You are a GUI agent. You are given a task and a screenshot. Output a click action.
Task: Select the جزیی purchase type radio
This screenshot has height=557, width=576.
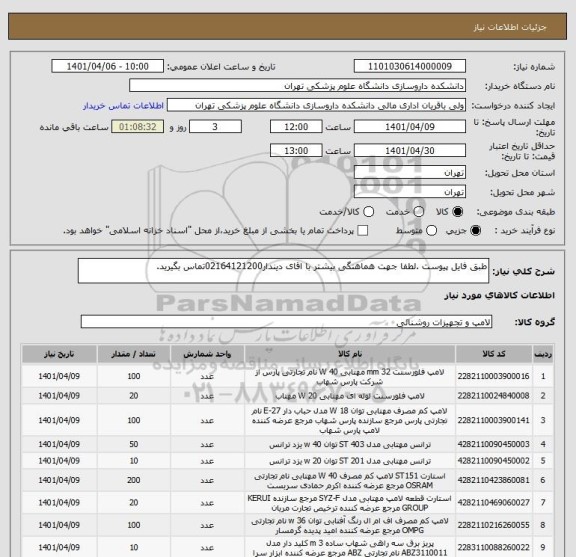(475, 231)
